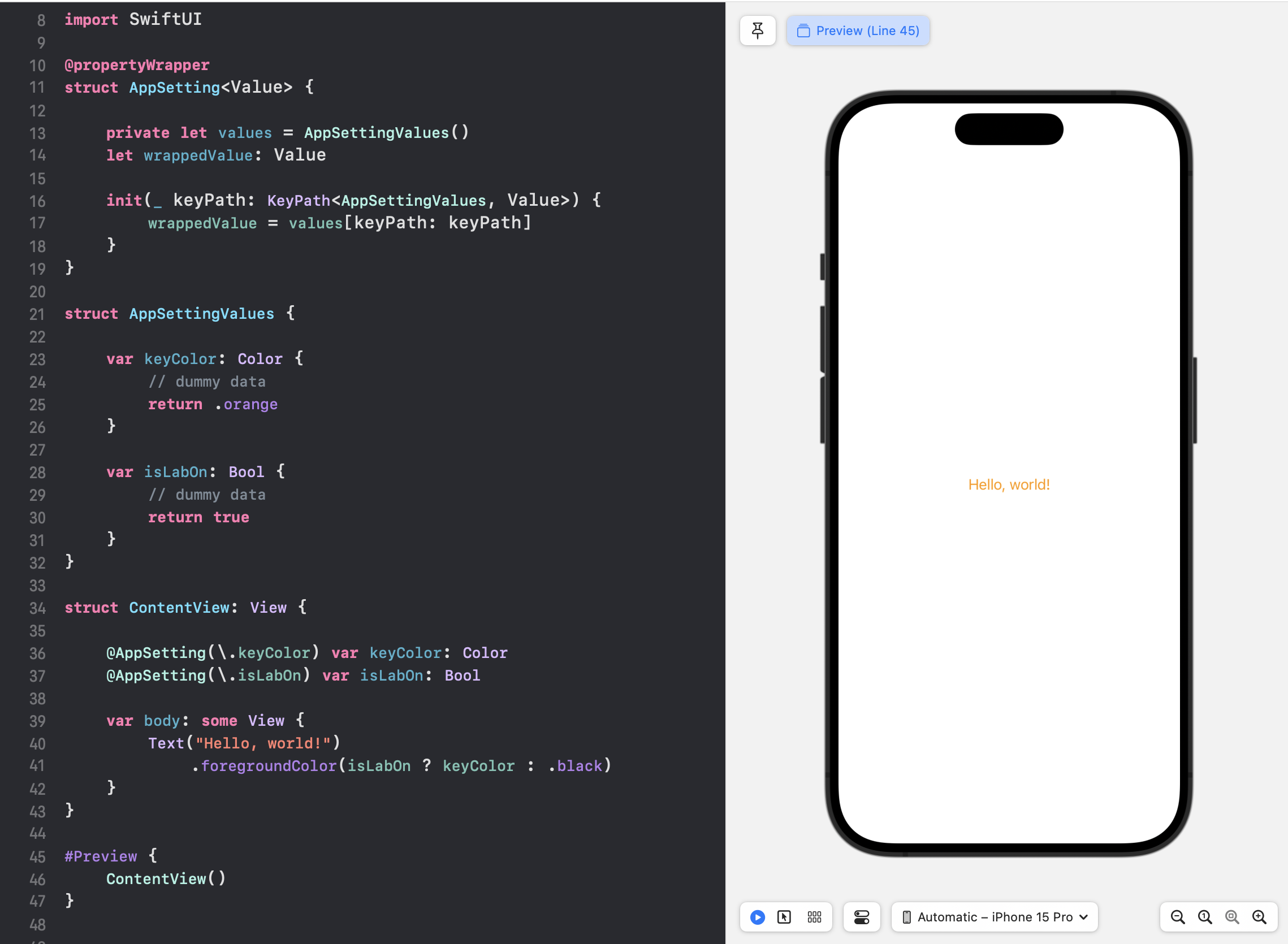Open the preview variants grid
This screenshot has height=944, width=1288.
814,917
